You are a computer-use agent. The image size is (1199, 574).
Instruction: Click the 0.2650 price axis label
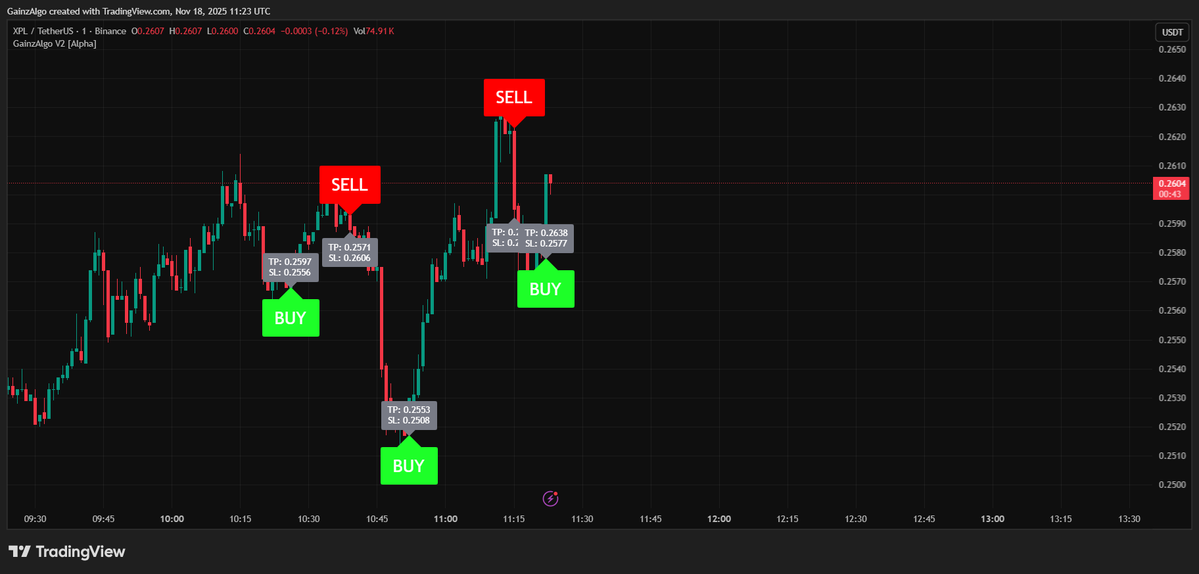[x=1171, y=50]
